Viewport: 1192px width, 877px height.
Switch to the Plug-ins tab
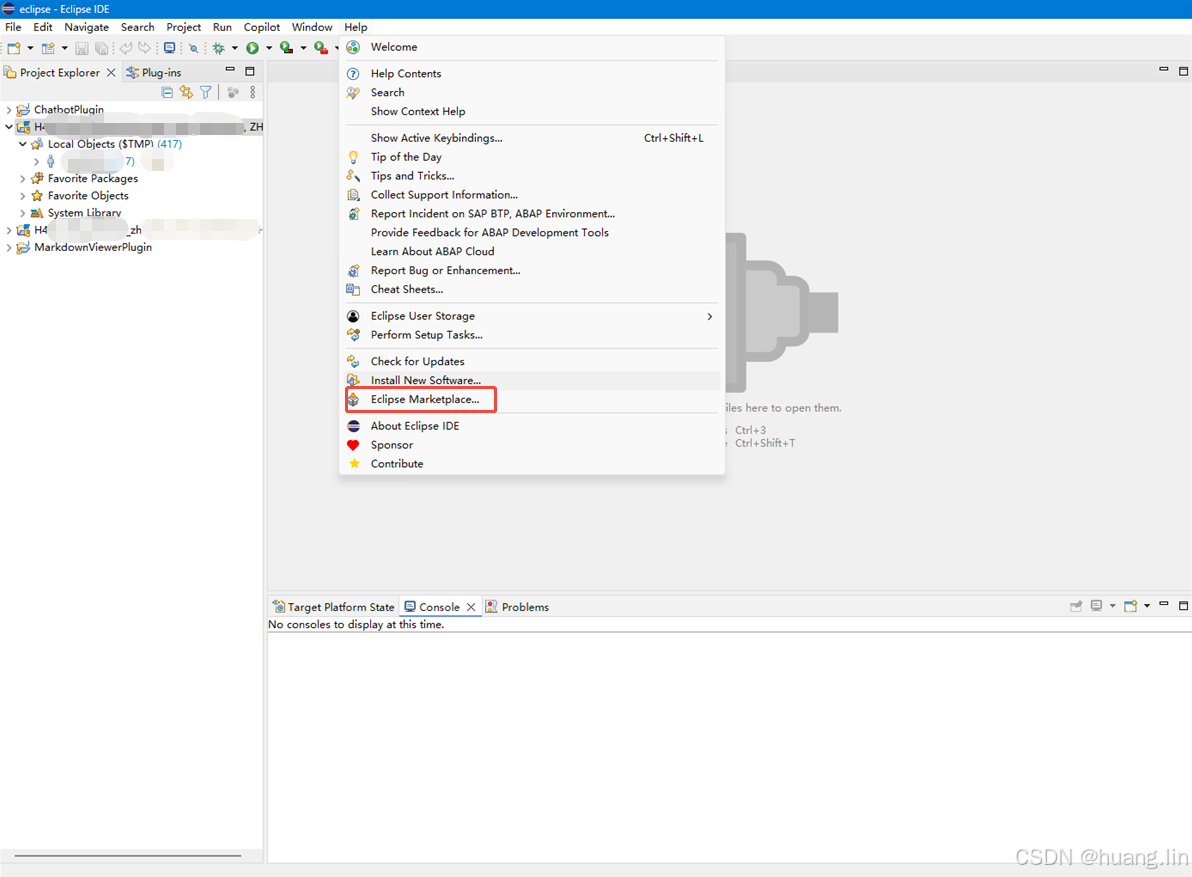click(154, 72)
